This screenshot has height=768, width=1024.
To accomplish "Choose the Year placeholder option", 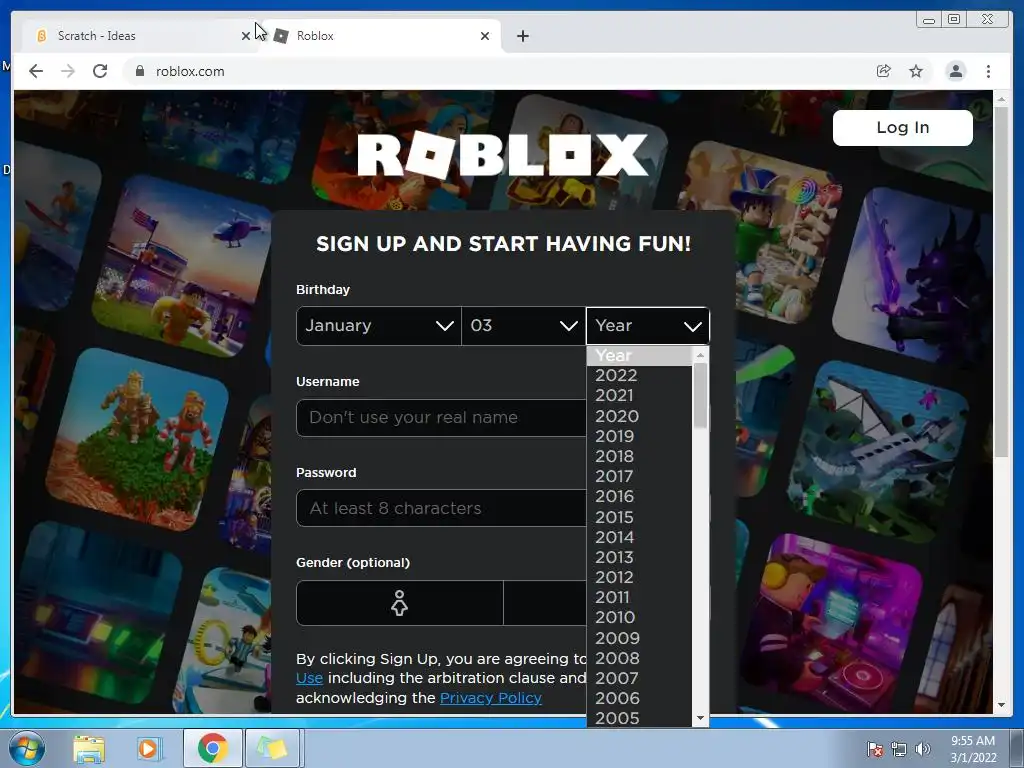I will pyautogui.click(x=639, y=355).
